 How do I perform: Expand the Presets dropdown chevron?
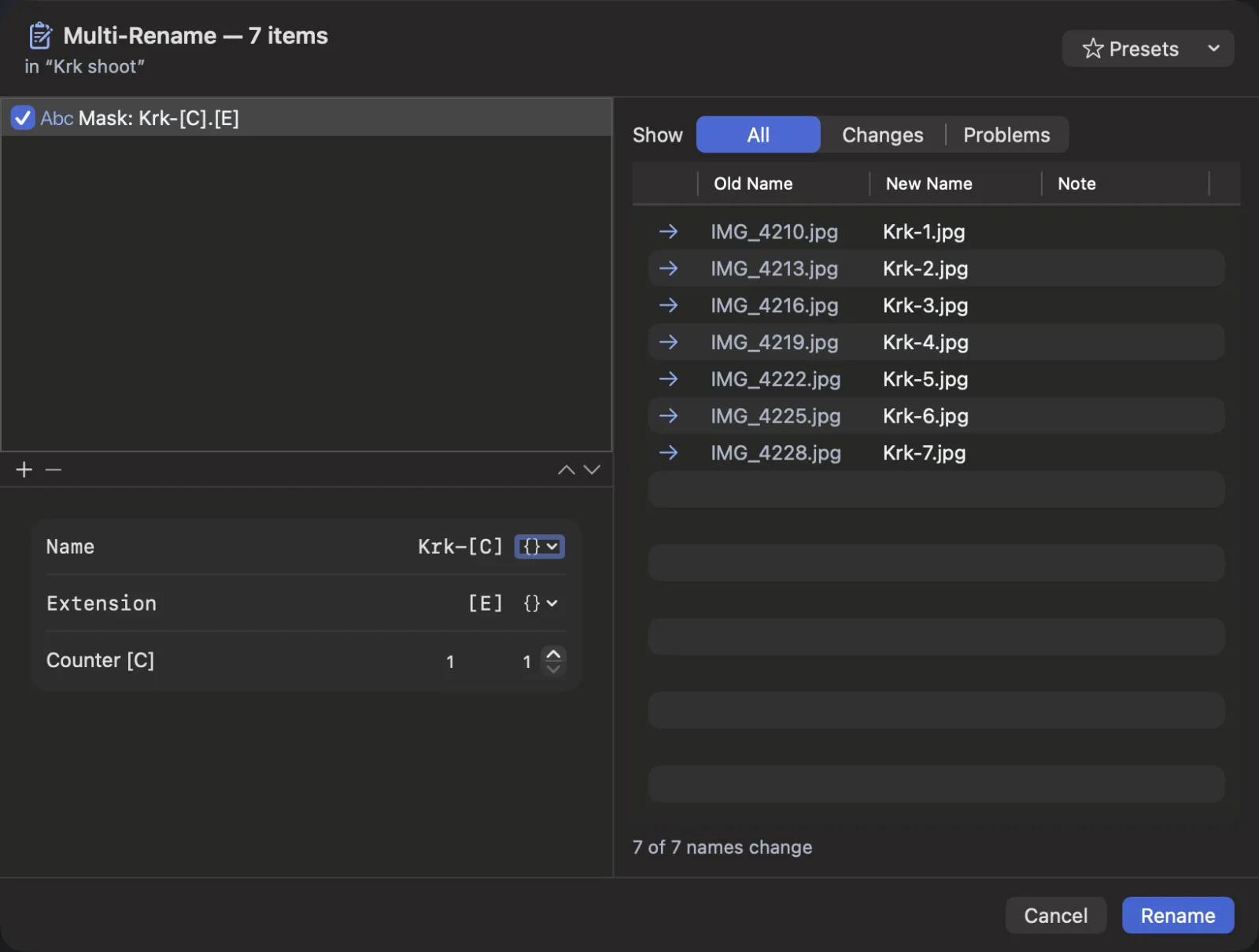pos(1213,49)
